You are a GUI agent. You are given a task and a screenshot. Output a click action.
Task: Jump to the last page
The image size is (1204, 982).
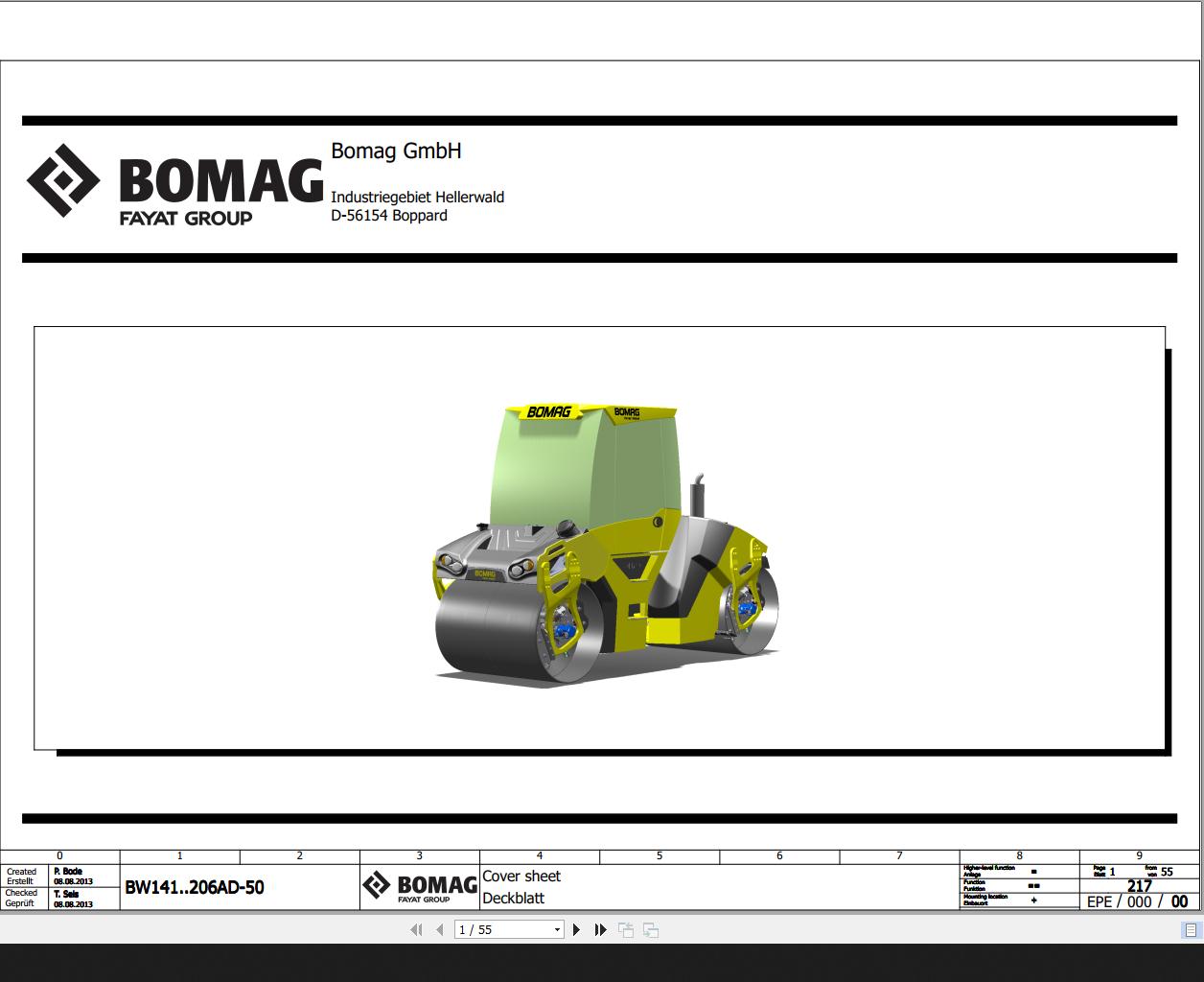click(600, 929)
